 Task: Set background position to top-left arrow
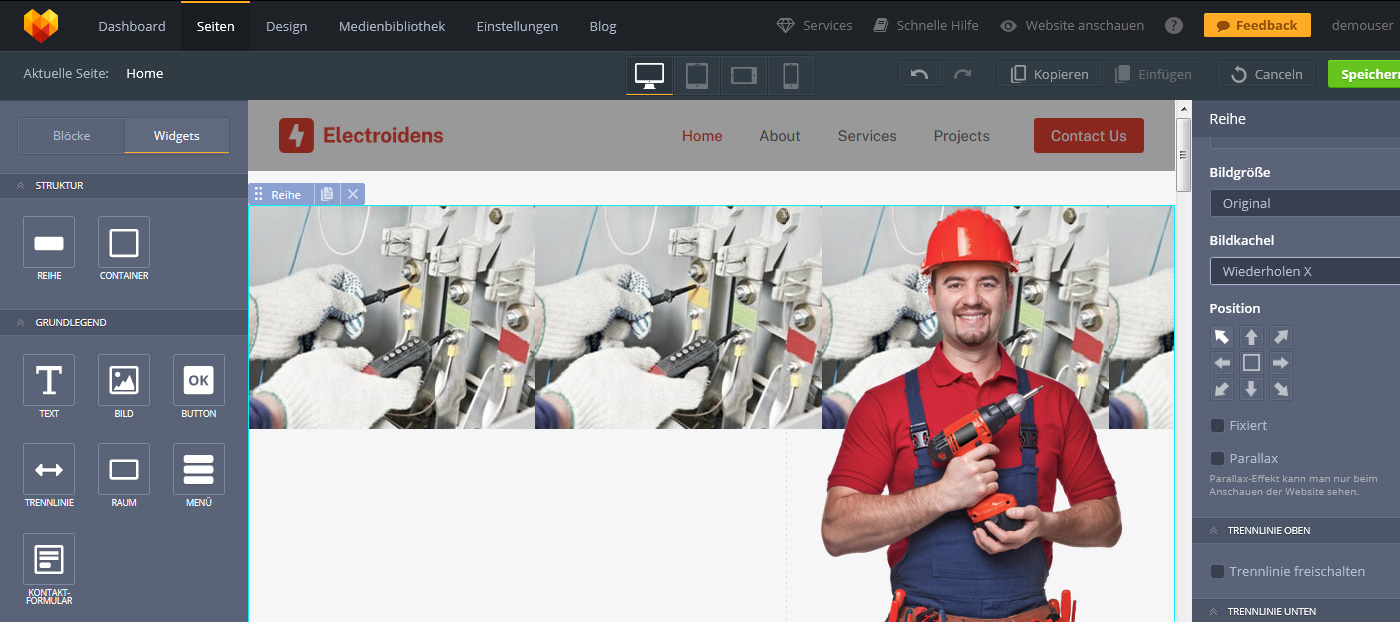1221,336
